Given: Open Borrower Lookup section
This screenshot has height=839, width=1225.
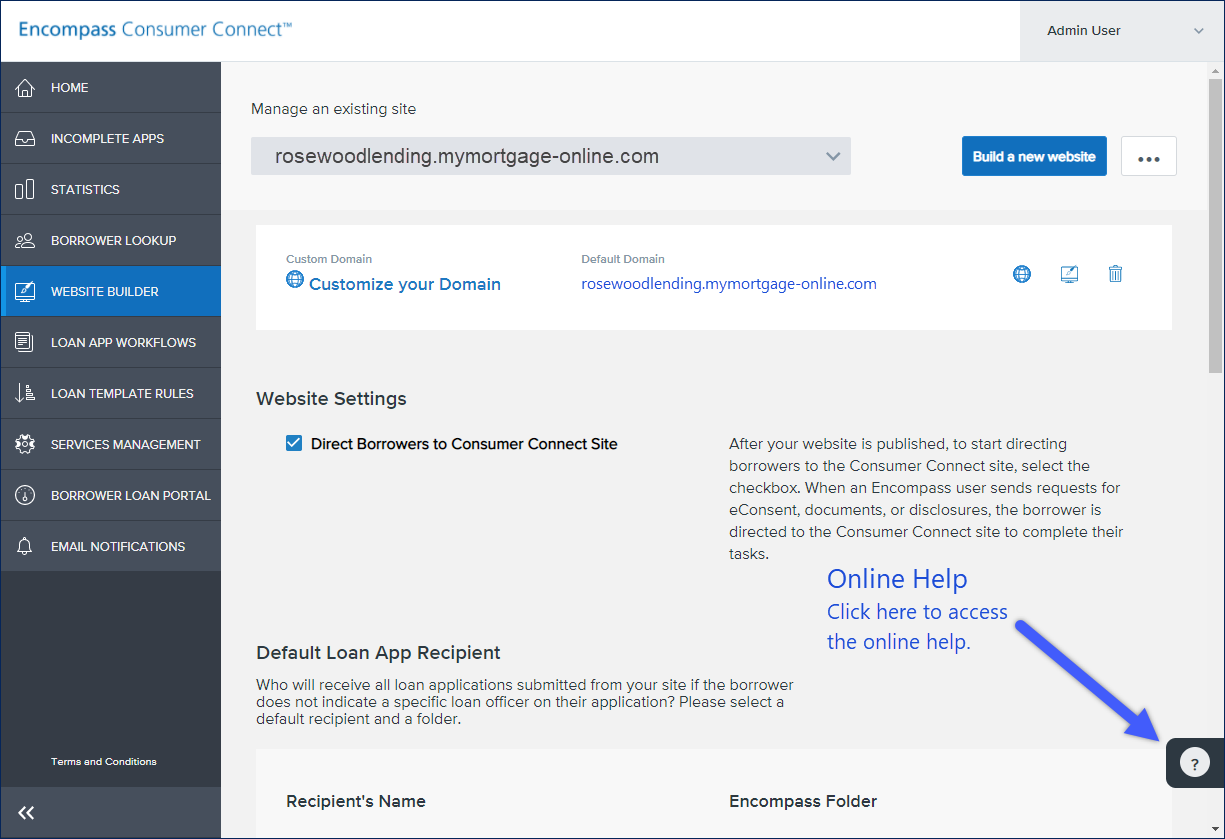Looking at the screenshot, I should click(x=111, y=241).
